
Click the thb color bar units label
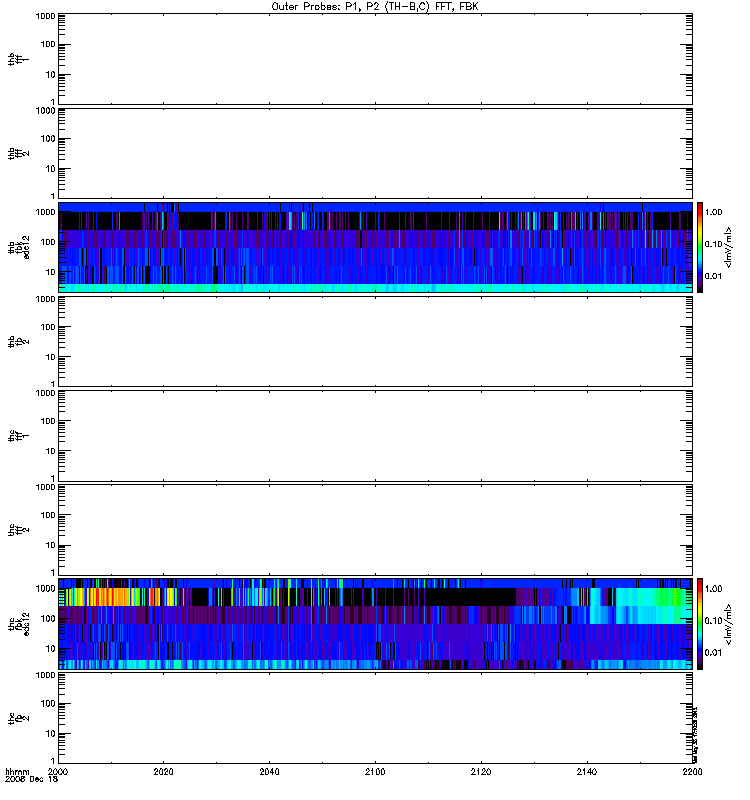coord(729,247)
